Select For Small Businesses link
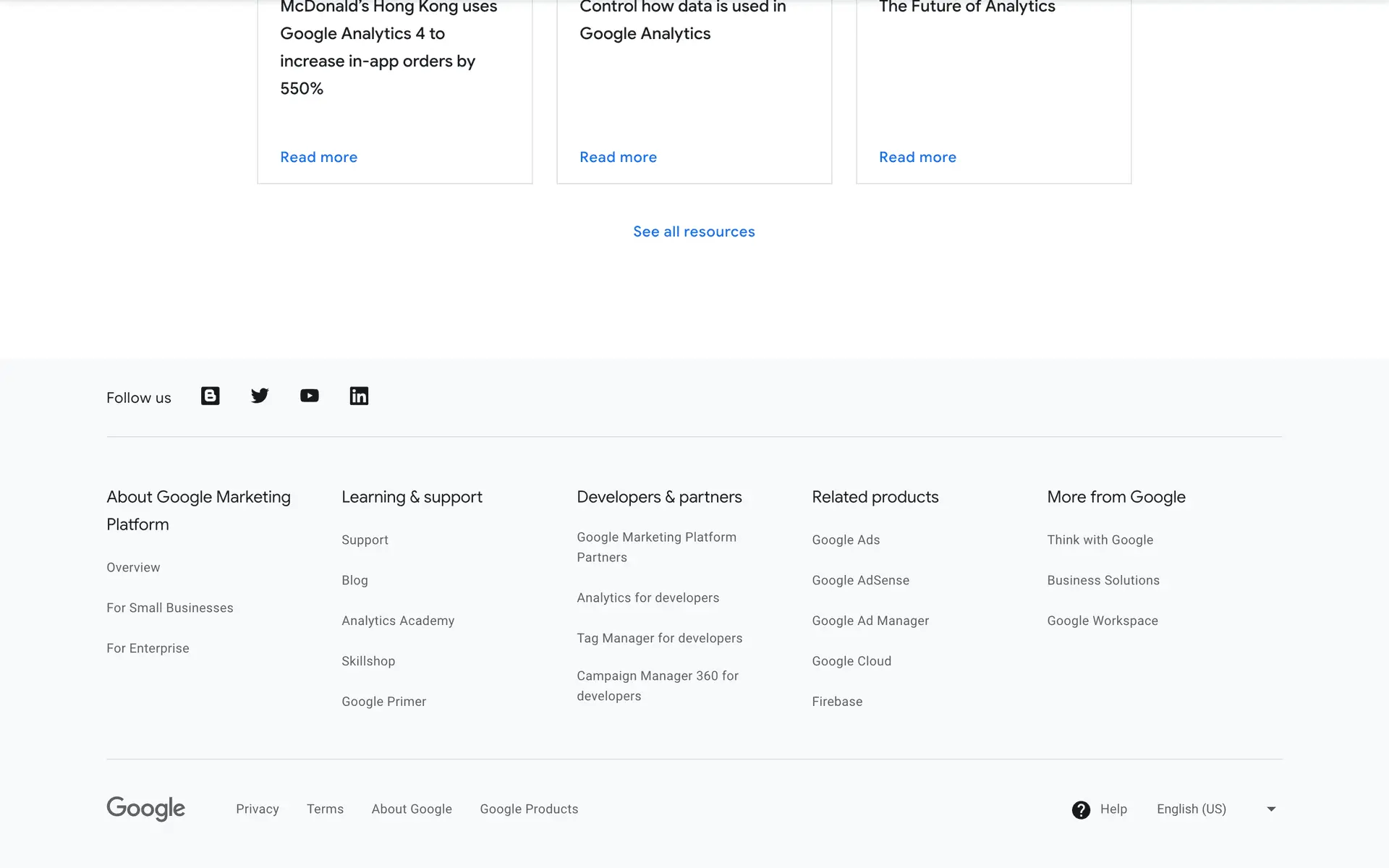Image resolution: width=1389 pixels, height=868 pixels. [169, 608]
